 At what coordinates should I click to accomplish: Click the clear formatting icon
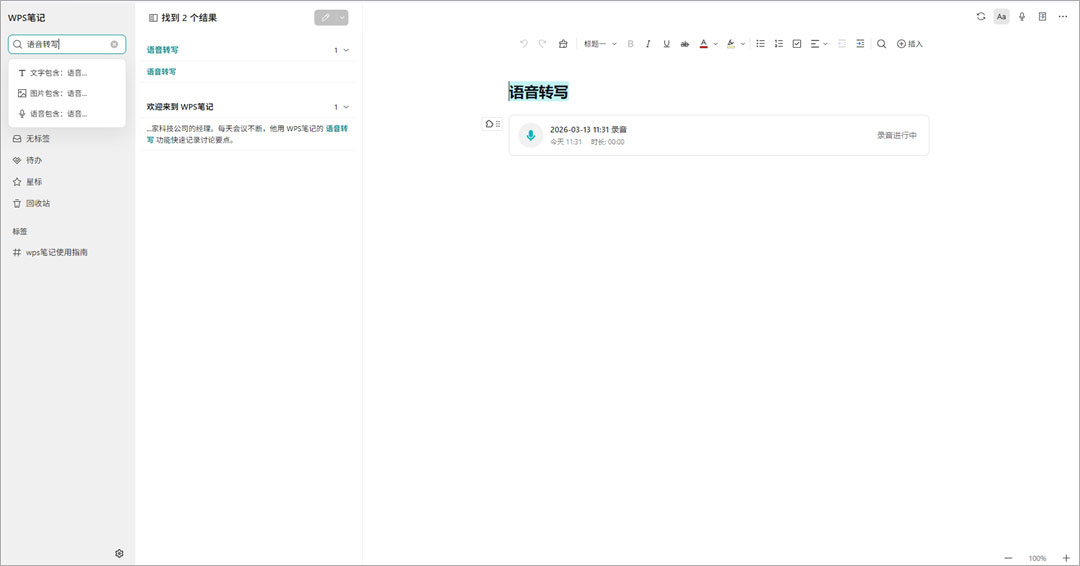563,43
